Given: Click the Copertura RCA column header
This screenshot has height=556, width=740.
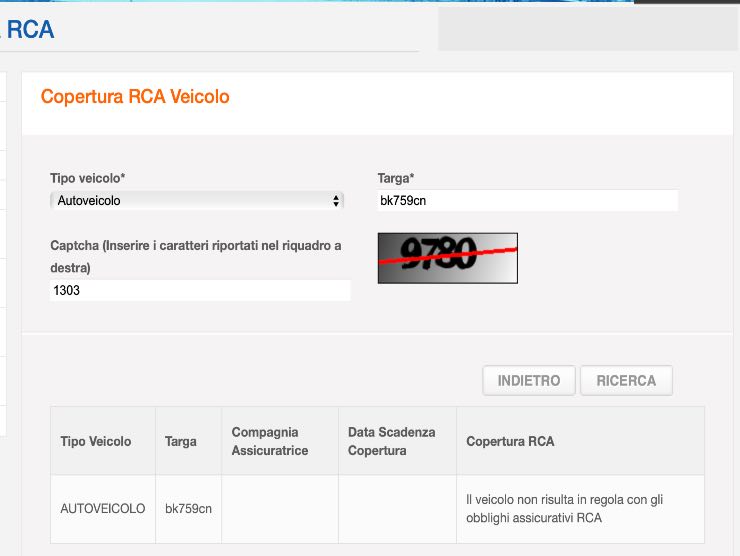Looking at the screenshot, I should pos(510,441).
